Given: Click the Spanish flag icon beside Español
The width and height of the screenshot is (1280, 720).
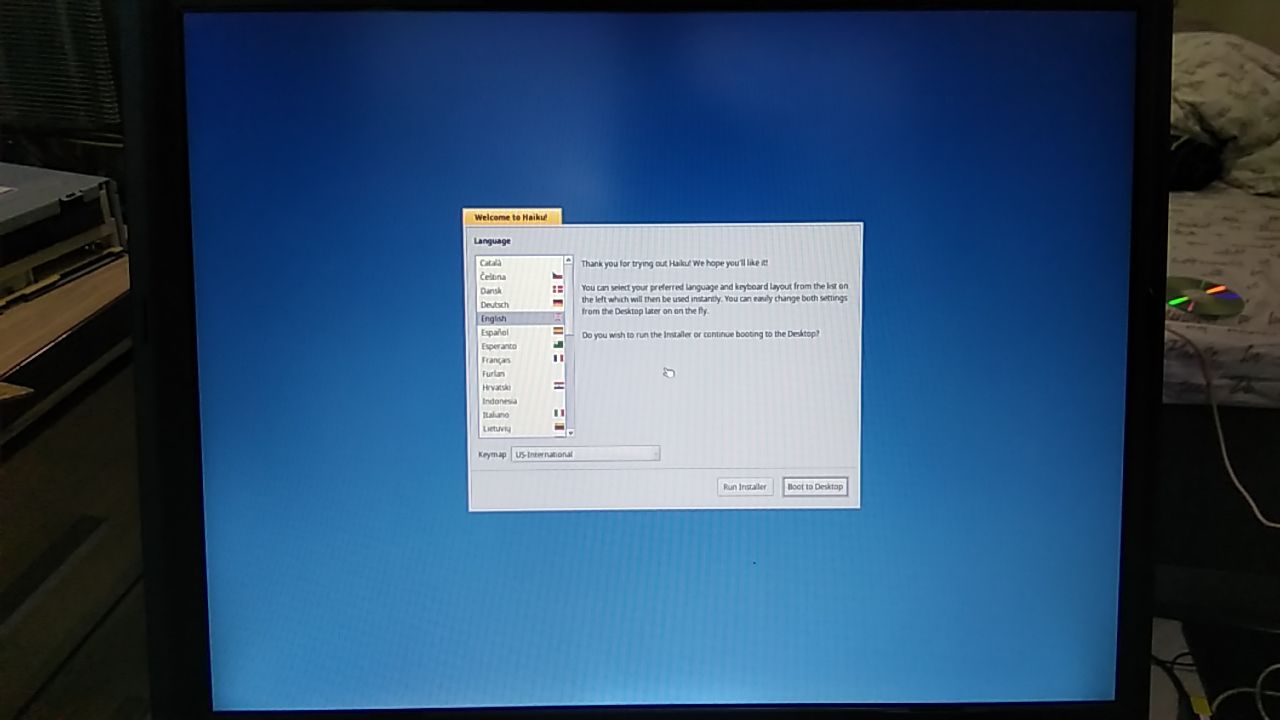Looking at the screenshot, I should (x=558, y=331).
